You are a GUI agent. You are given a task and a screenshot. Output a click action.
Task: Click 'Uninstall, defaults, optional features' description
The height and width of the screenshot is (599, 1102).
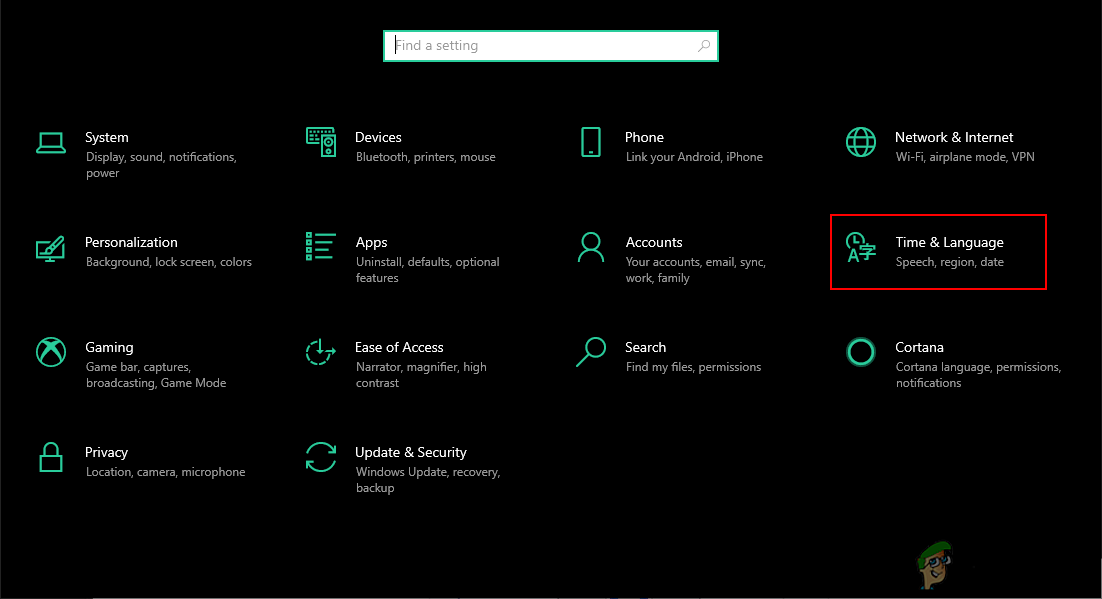click(x=427, y=269)
